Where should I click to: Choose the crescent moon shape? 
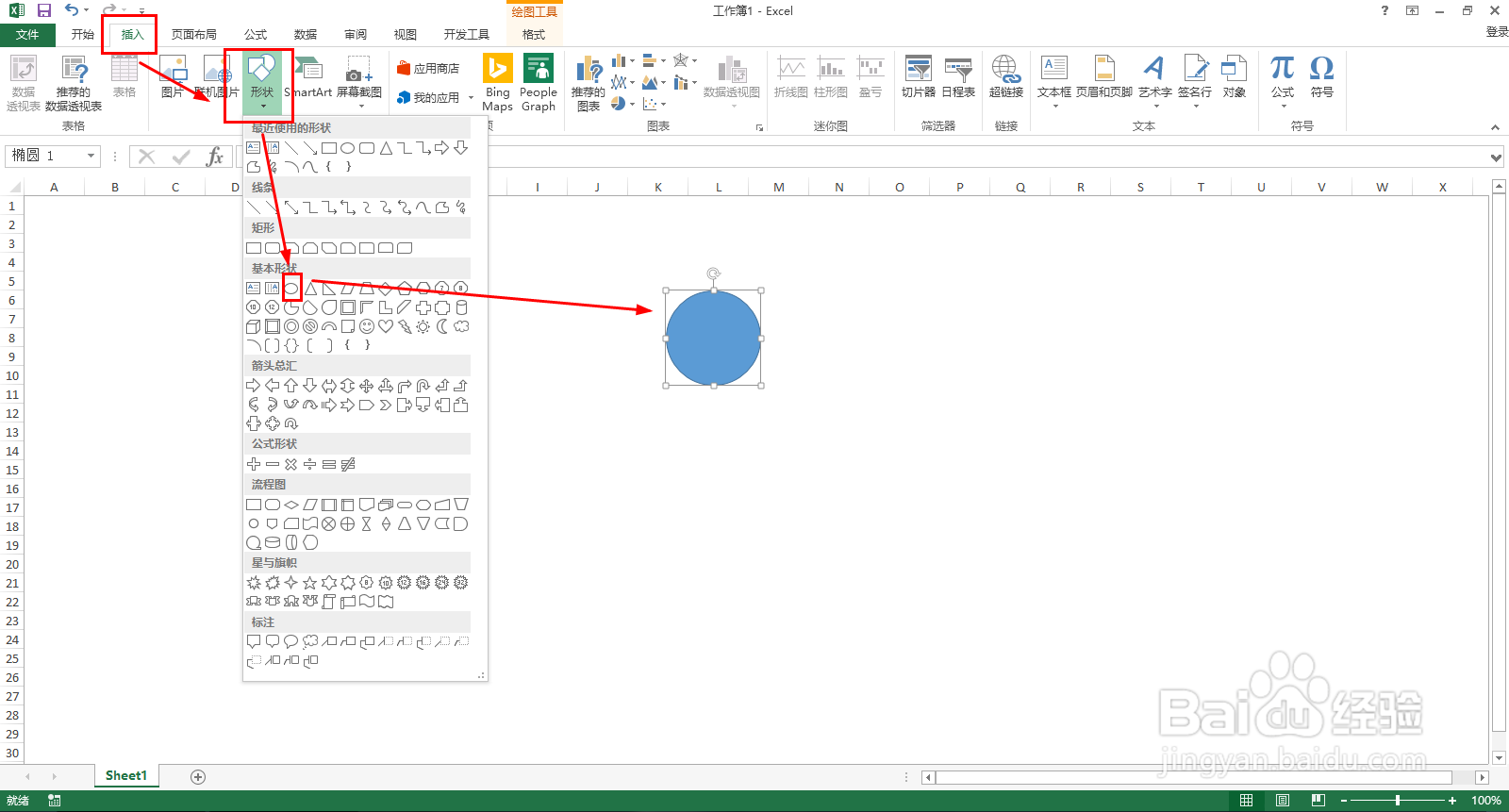(x=442, y=326)
